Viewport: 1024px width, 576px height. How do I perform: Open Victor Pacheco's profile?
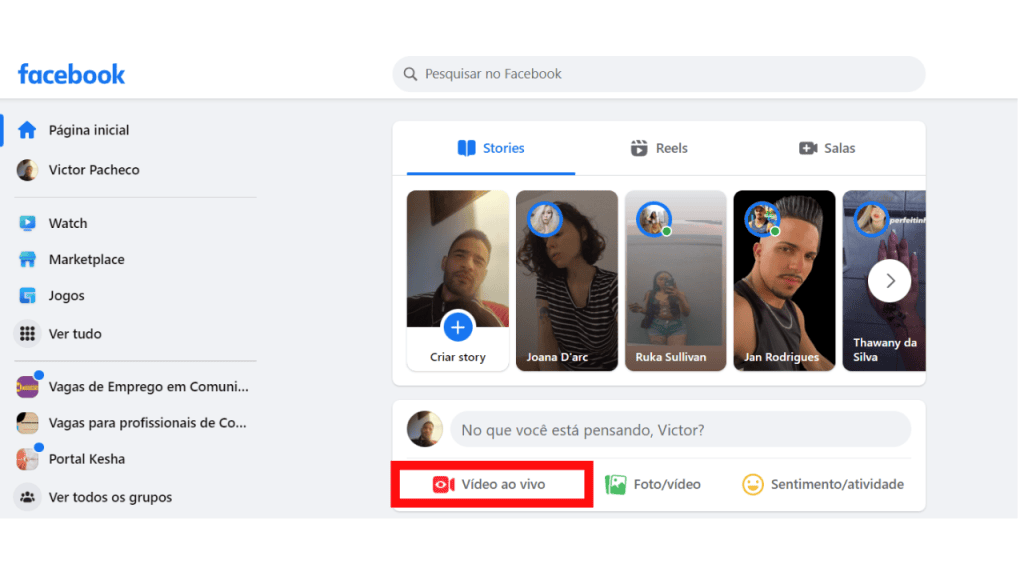click(x=27, y=169)
